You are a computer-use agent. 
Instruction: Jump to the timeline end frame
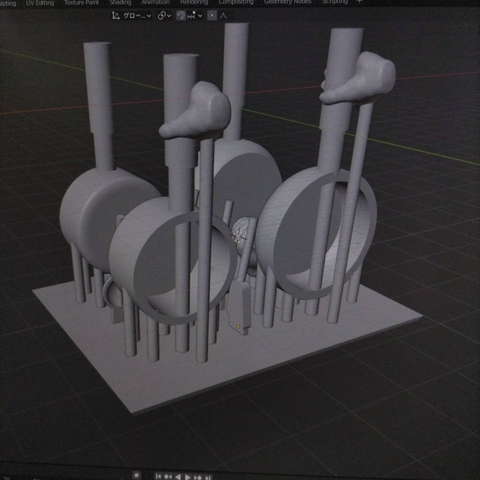point(207,477)
